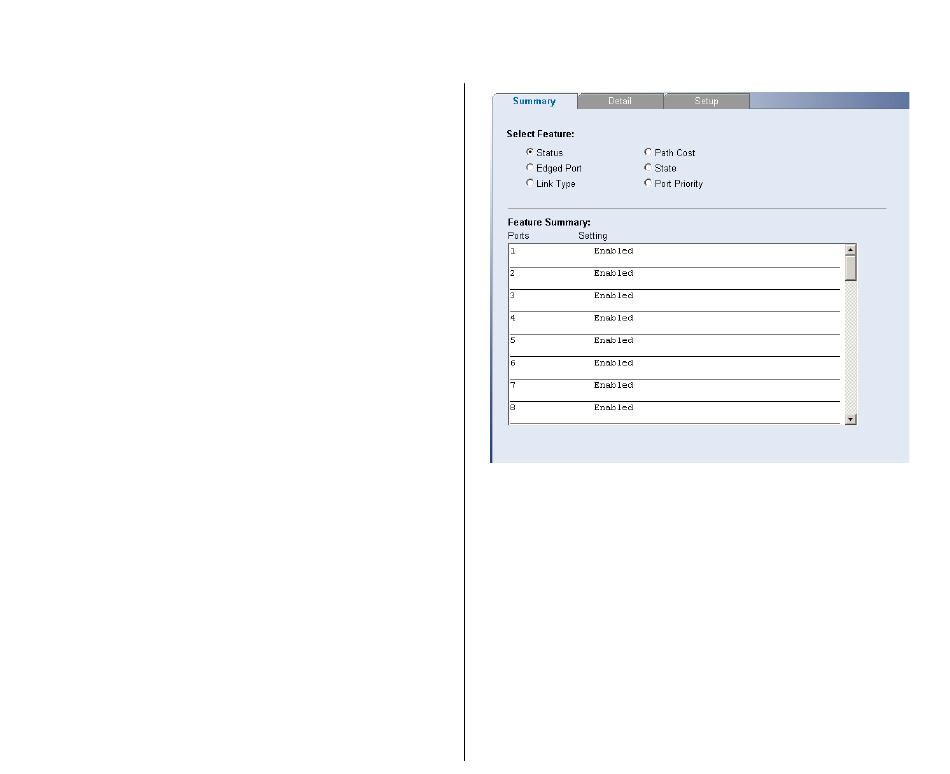This screenshot has width=950, height=774.
Task: Click the empty scrollbar track below the thumb
Action: [x=851, y=350]
